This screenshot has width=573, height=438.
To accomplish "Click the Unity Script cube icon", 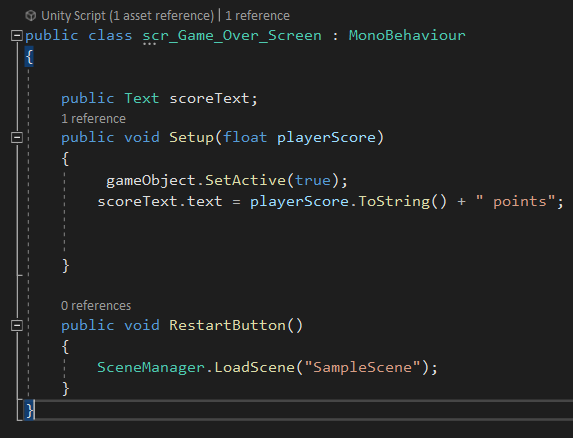I will [31, 16].
